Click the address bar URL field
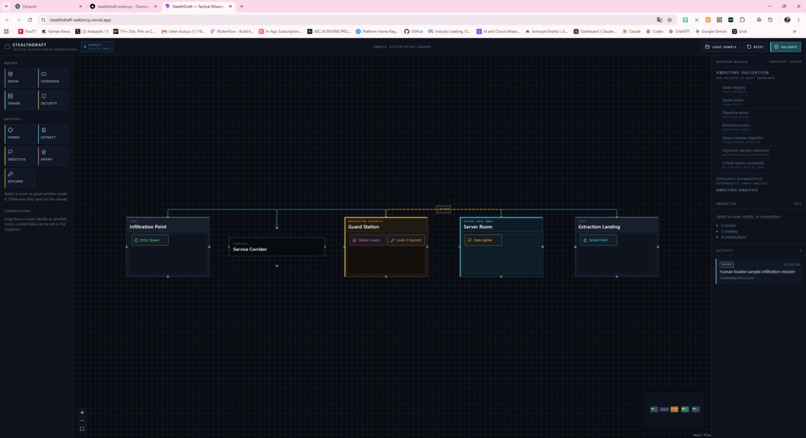Screen dimensions: 806x438 click(350, 20)
